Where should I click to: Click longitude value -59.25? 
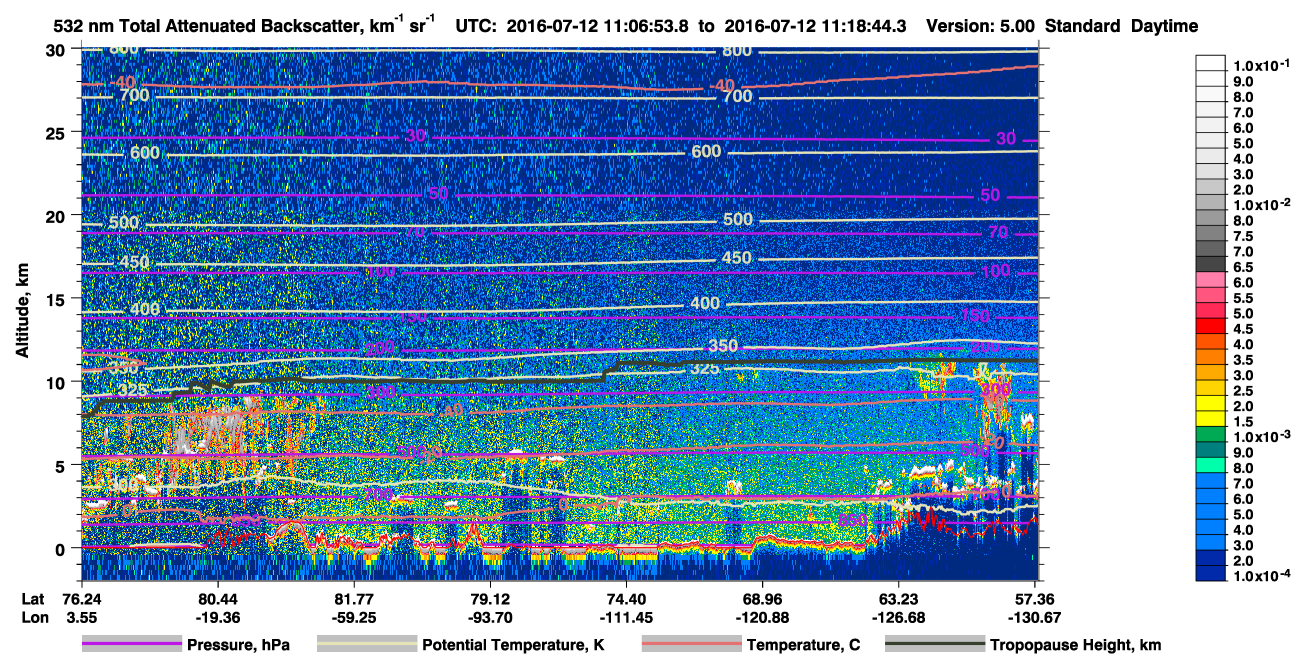pyautogui.click(x=354, y=617)
